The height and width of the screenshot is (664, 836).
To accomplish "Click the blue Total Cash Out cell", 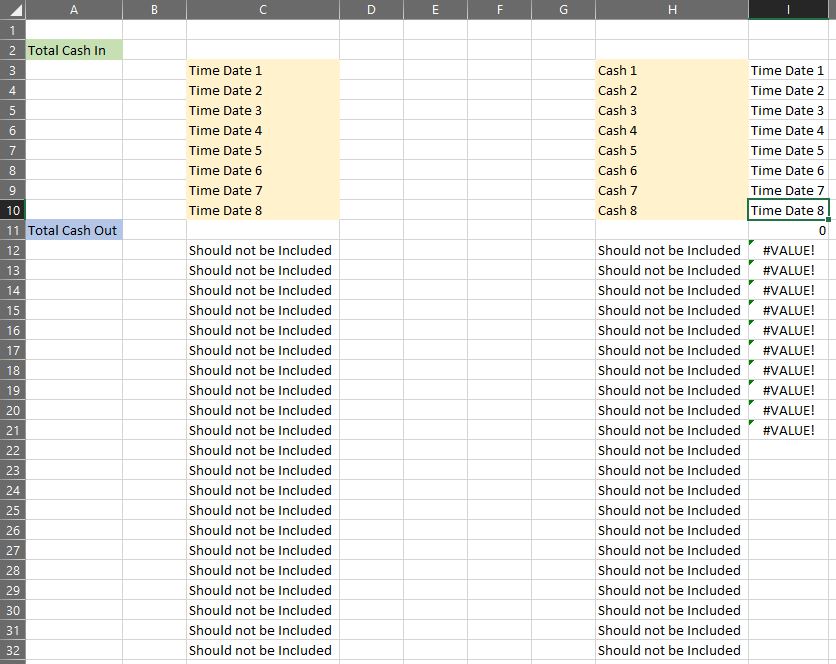I will (x=74, y=230).
